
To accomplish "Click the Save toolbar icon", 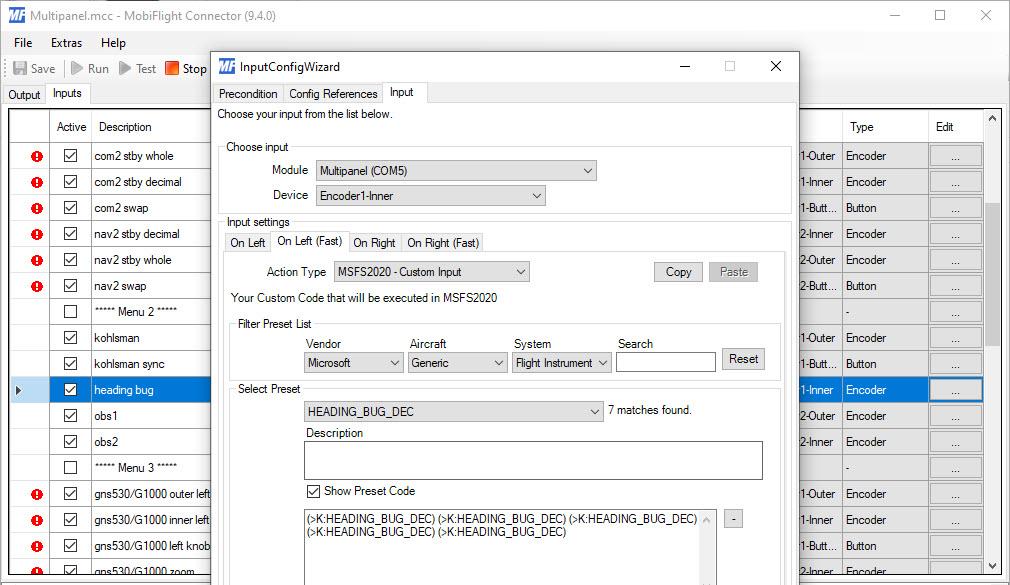I will 20,69.
